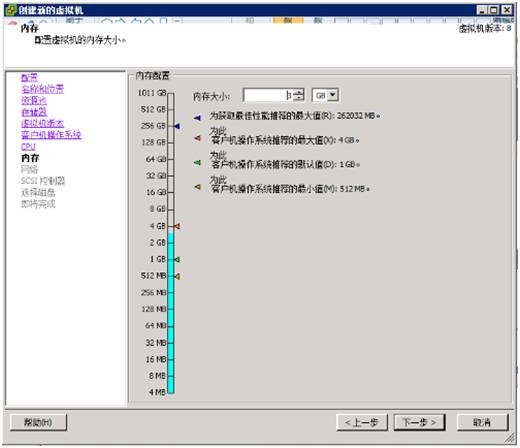Click the 帮助(H) button
The width and height of the screenshot is (520, 448).
click(x=38, y=423)
